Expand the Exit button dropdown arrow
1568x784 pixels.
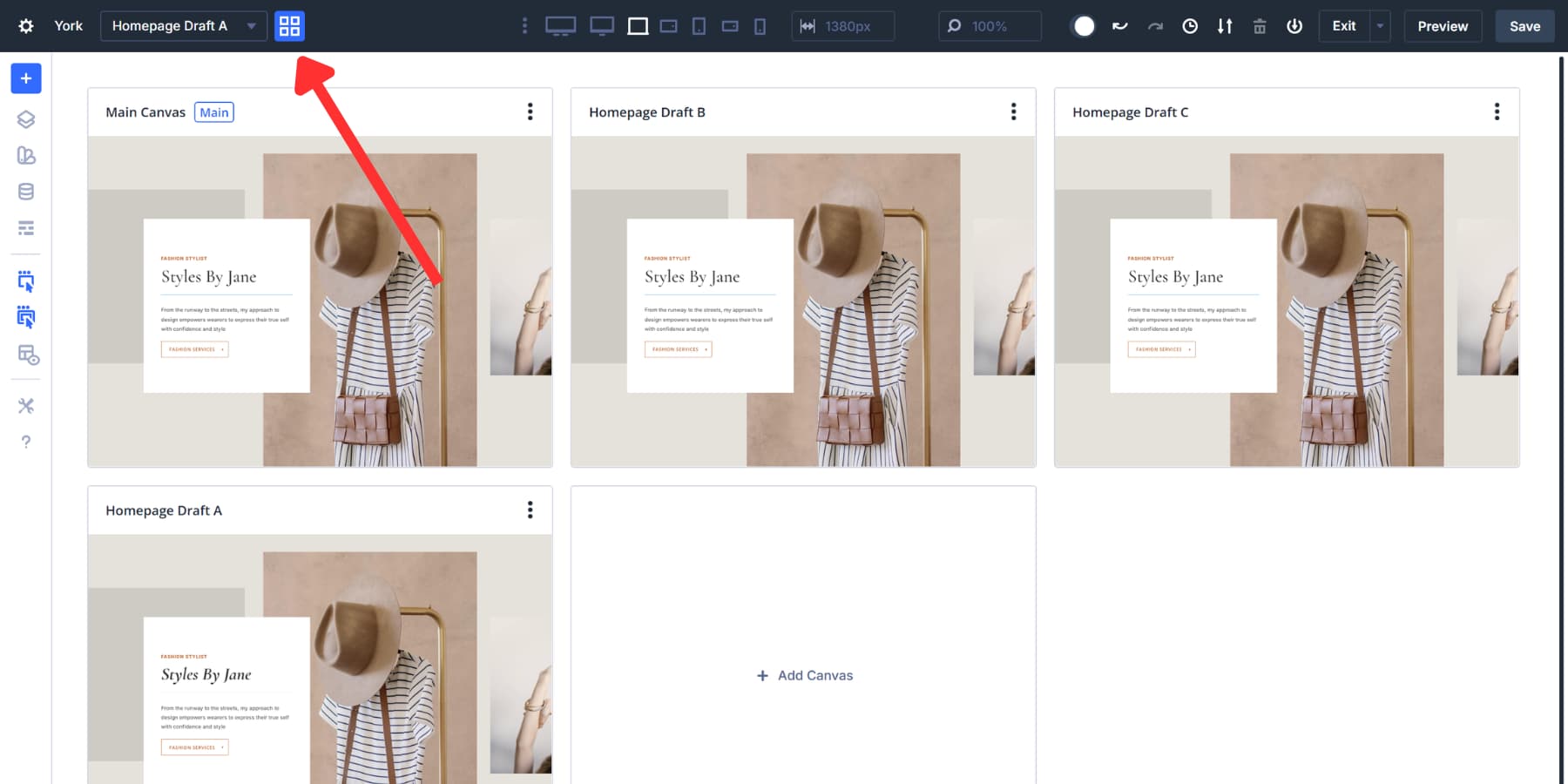click(x=1380, y=26)
